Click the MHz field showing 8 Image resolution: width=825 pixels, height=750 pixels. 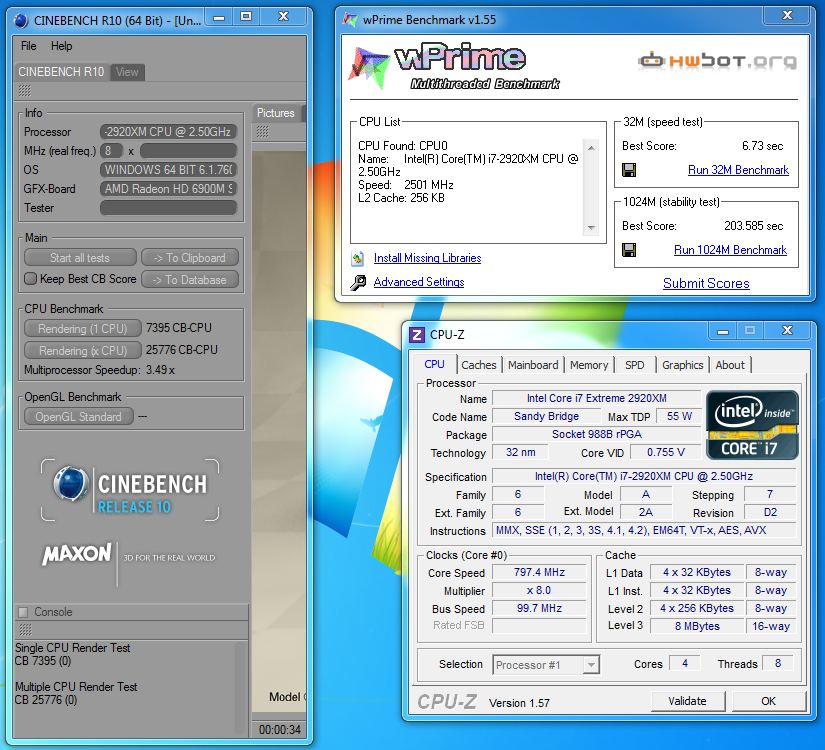pos(111,151)
